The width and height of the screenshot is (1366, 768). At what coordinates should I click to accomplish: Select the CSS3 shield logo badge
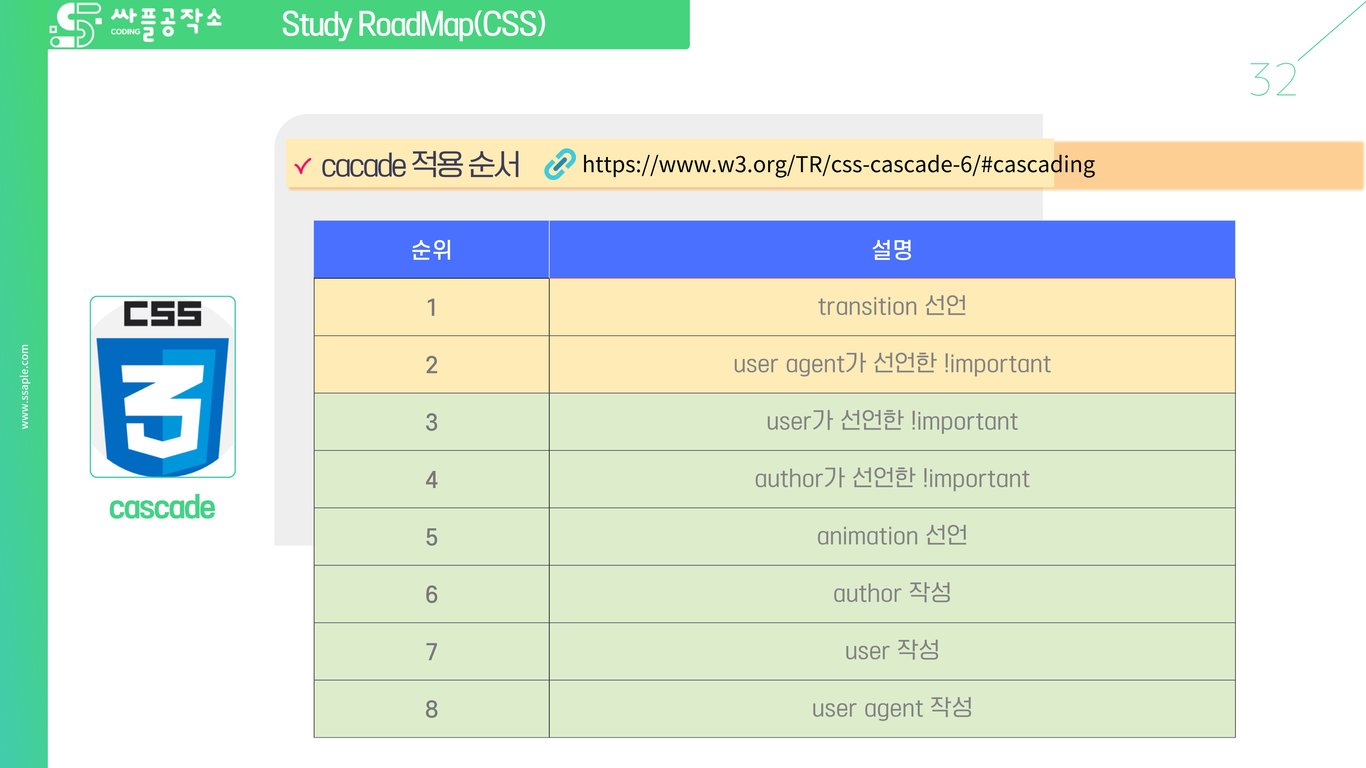click(x=162, y=385)
